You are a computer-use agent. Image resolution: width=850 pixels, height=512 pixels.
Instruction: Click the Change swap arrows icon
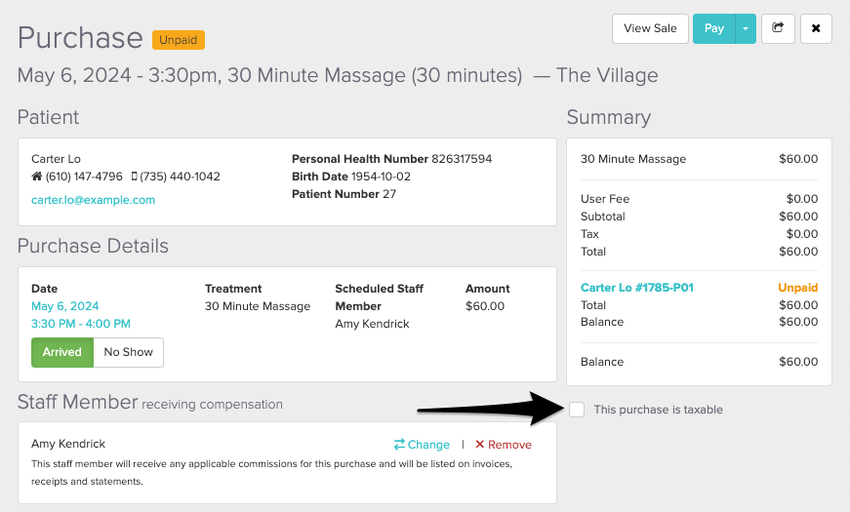click(400, 444)
